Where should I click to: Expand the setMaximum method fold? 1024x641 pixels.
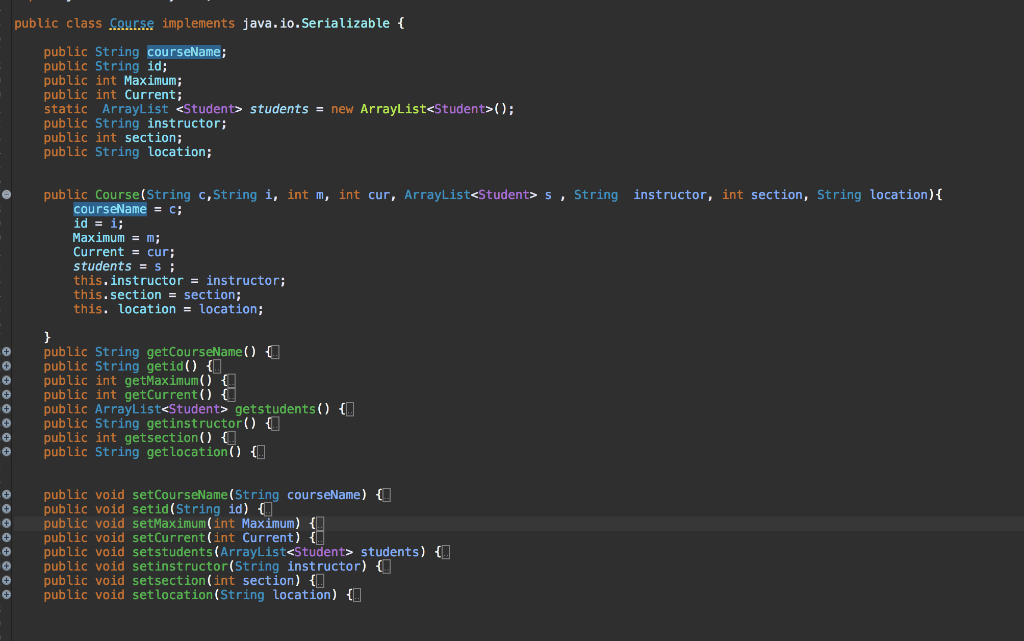(x=6, y=523)
